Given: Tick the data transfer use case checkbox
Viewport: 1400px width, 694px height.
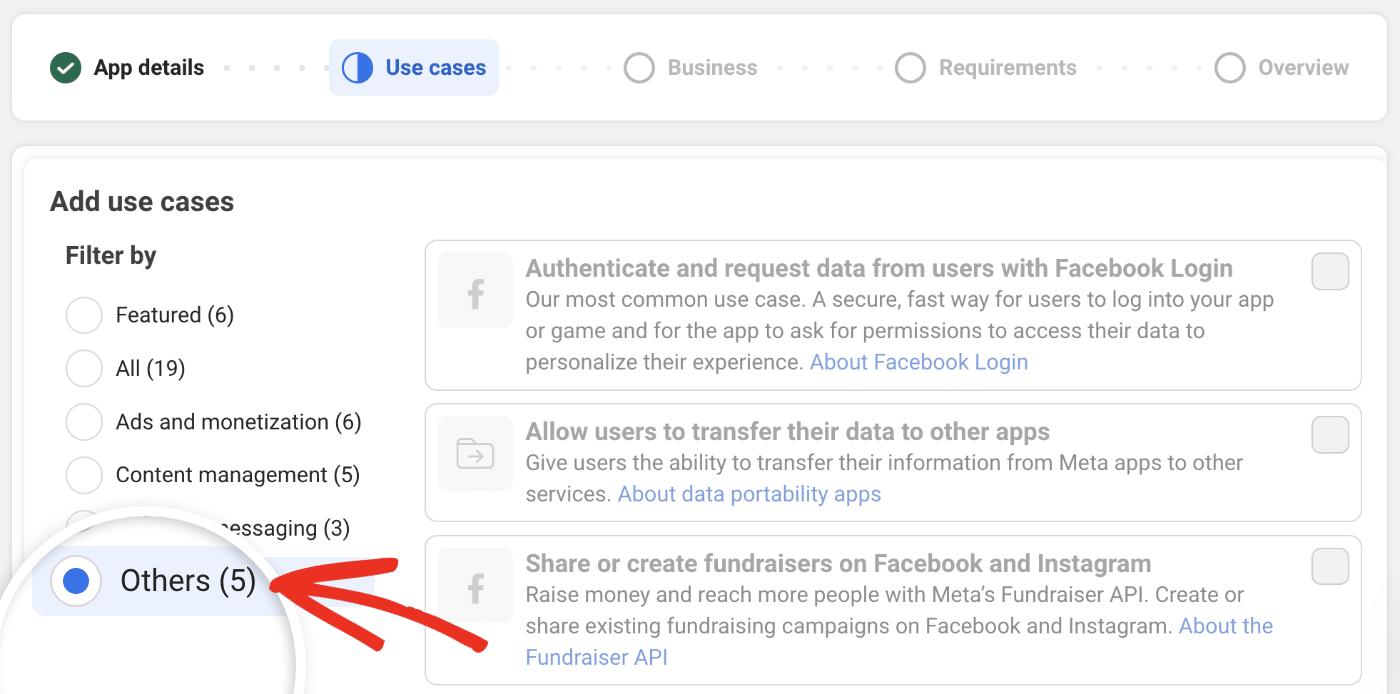Looking at the screenshot, I should tap(1330, 435).
